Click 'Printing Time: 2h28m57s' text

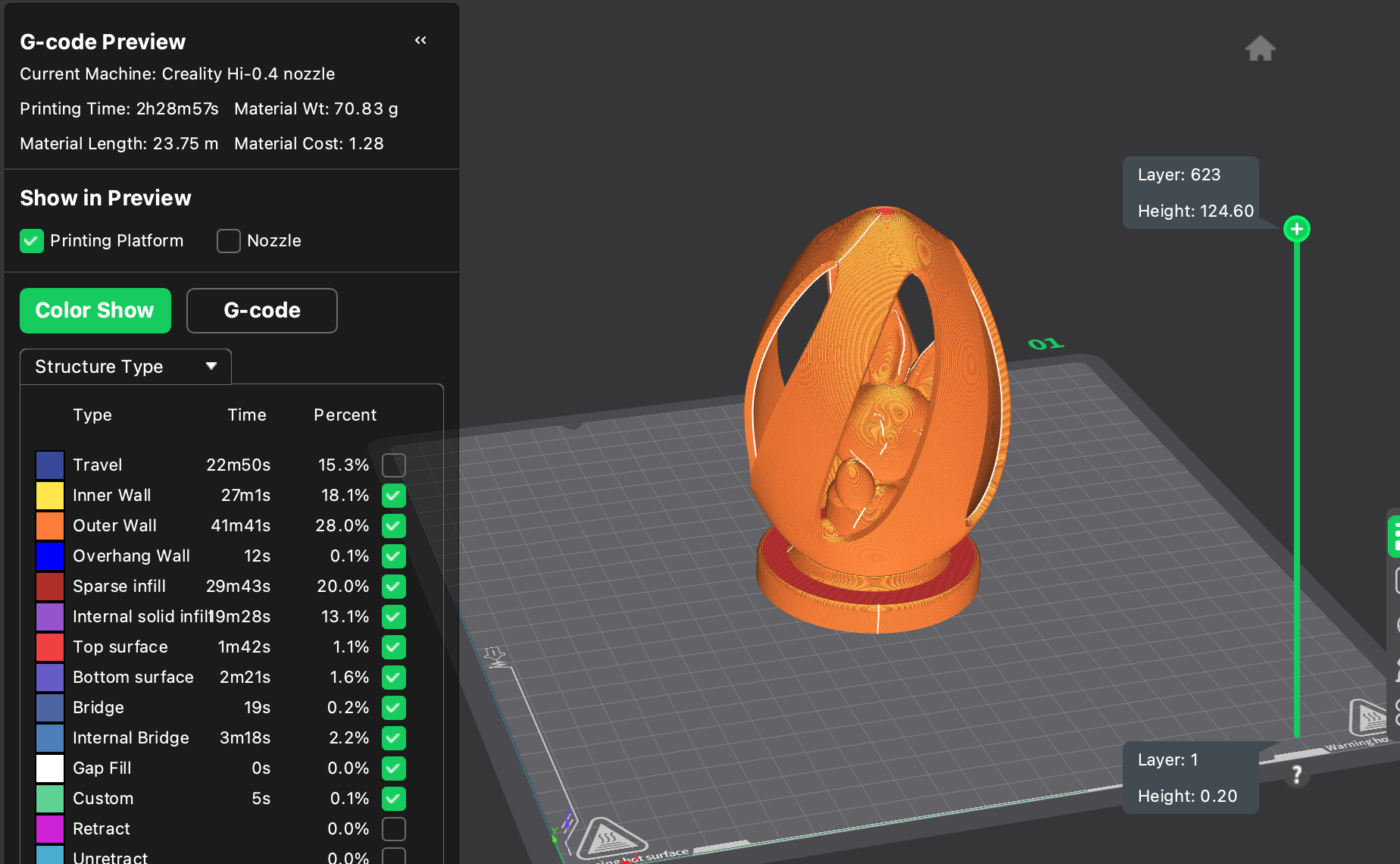pos(119,109)
